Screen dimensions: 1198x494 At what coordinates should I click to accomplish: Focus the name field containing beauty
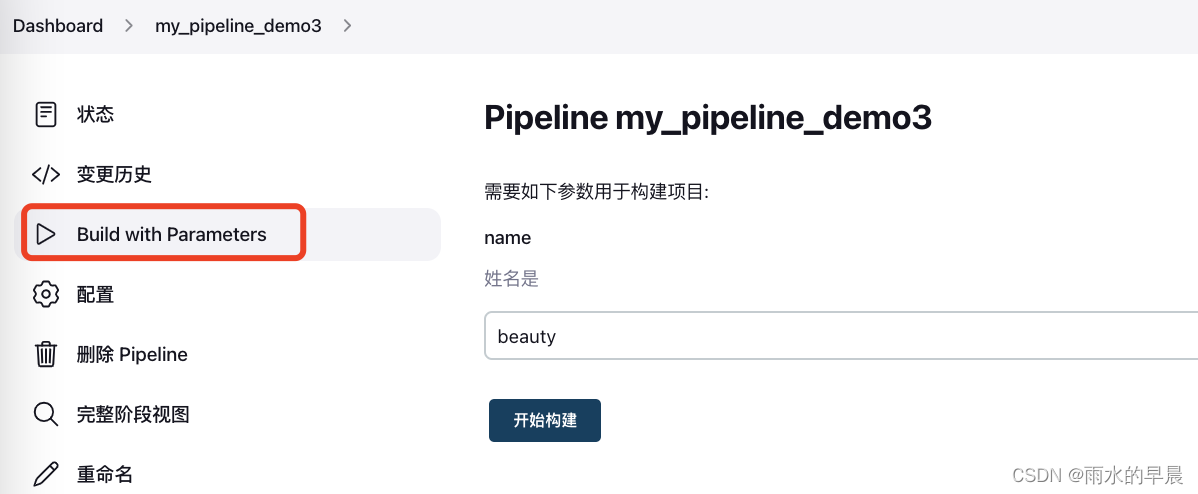click(x=840, y=337)
